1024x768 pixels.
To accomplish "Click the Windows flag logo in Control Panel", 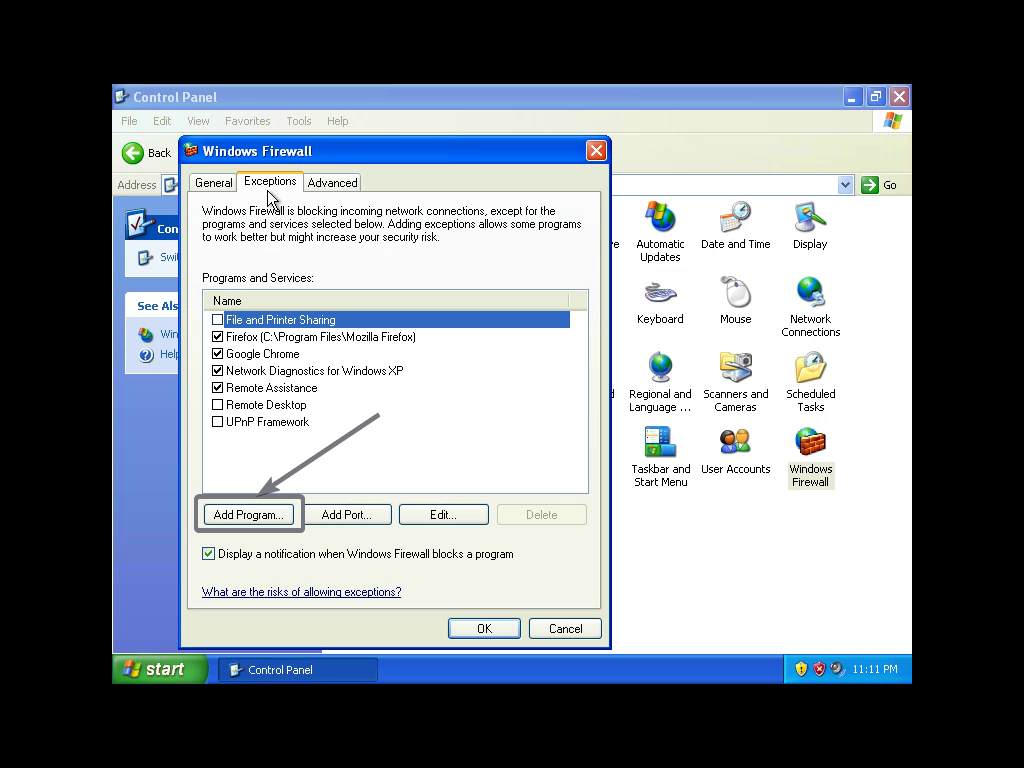I will pos(892,121).
